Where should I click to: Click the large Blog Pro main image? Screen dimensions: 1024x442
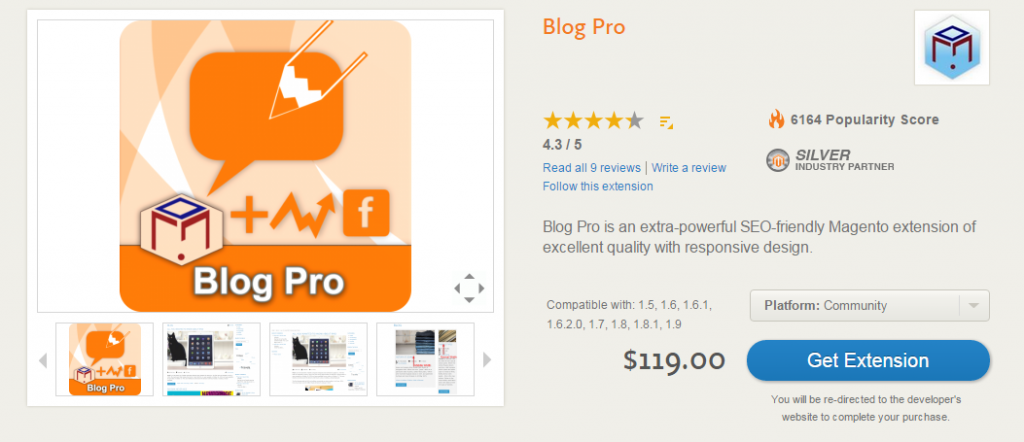coord(265,166)
